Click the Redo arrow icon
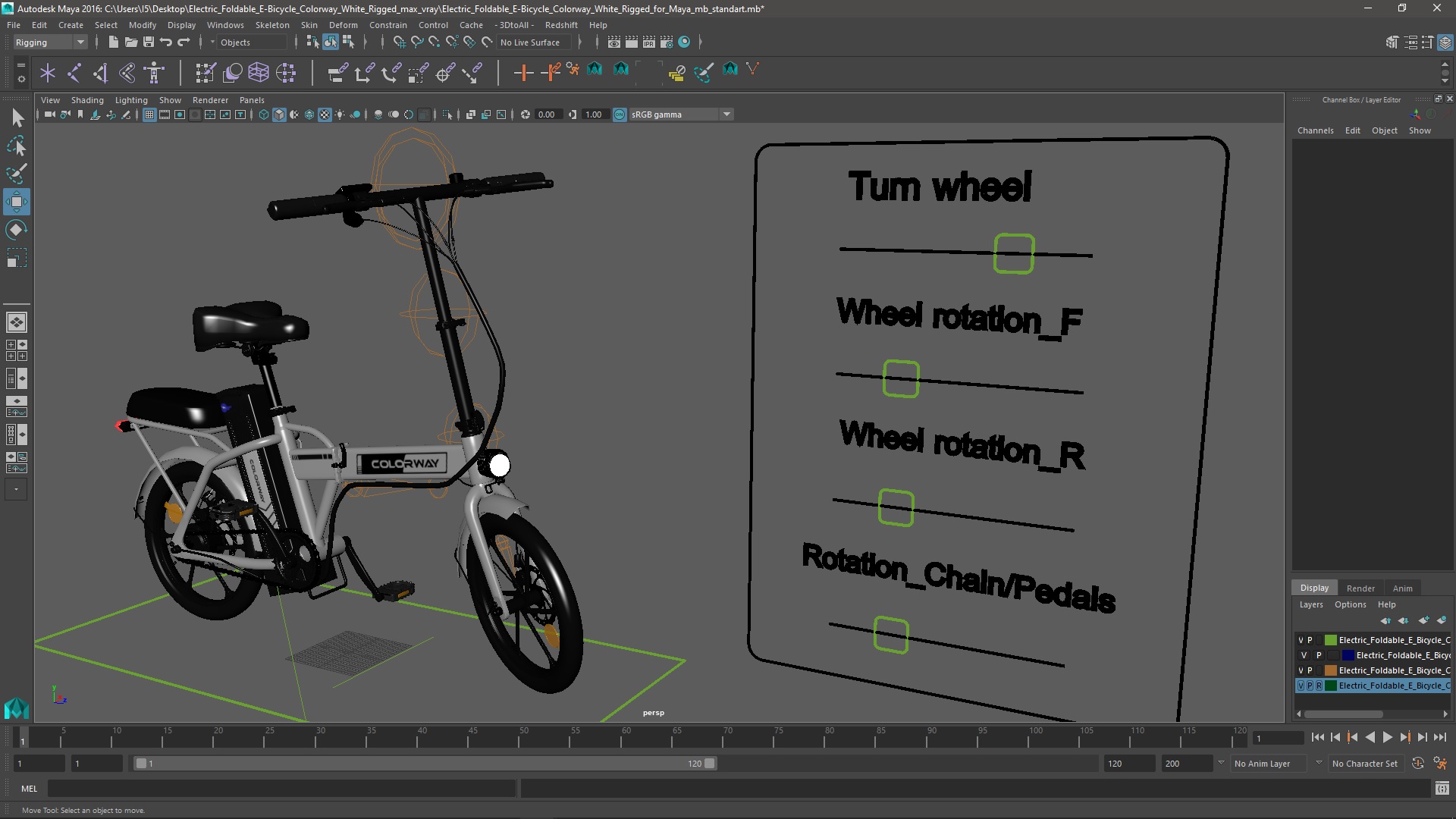Screen dimensions: 1456x819 pyautogui.click(x=184, y=42)
